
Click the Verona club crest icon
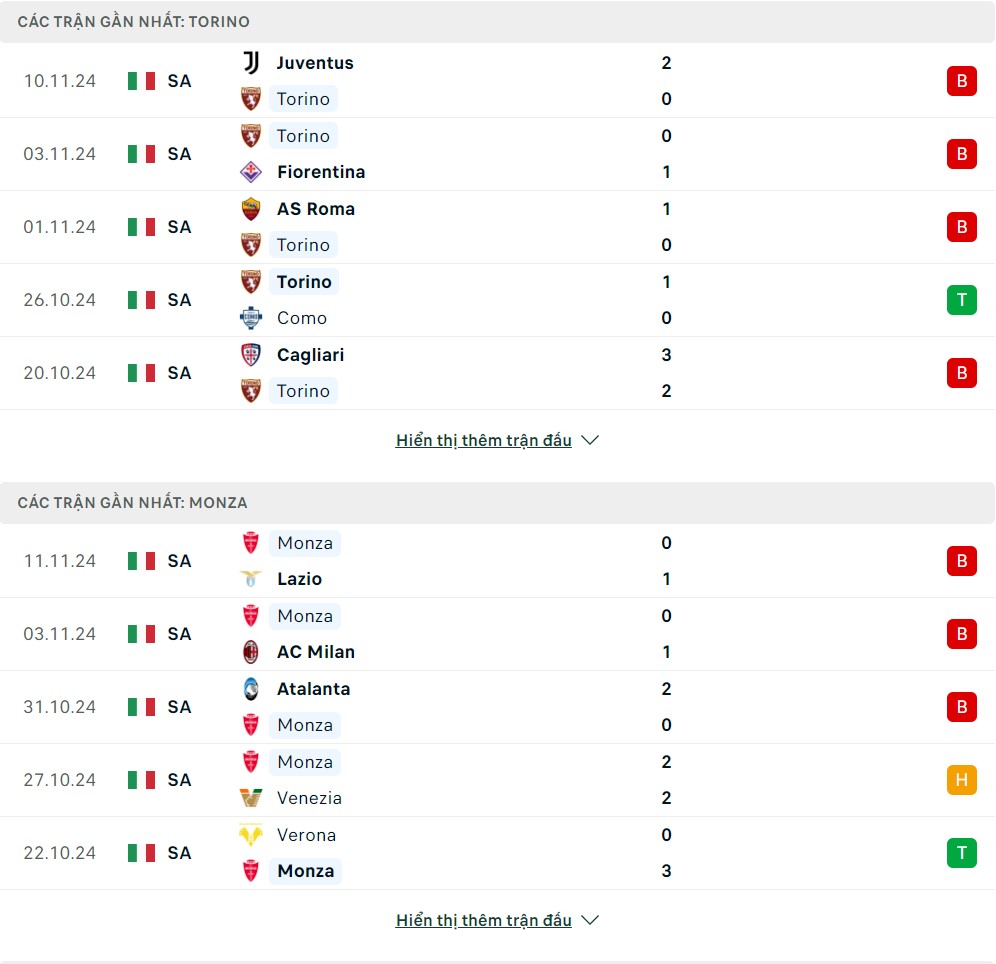coord(251,835)
